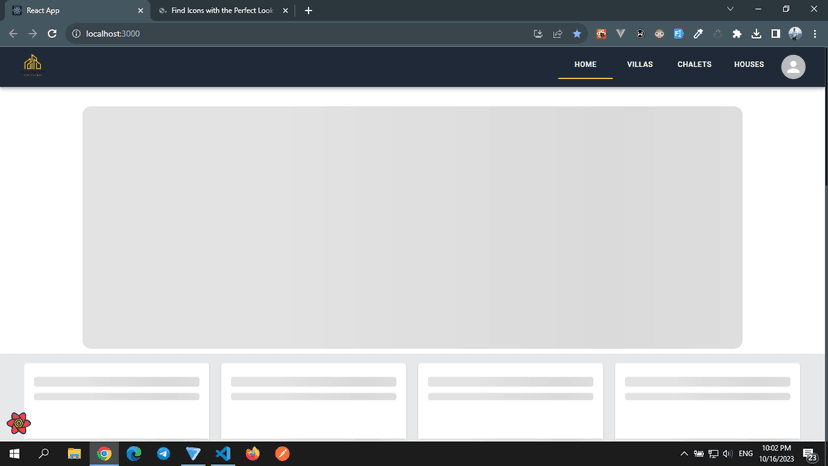
Task: Show hidden system tray icons
Action: tap(684, 454)
